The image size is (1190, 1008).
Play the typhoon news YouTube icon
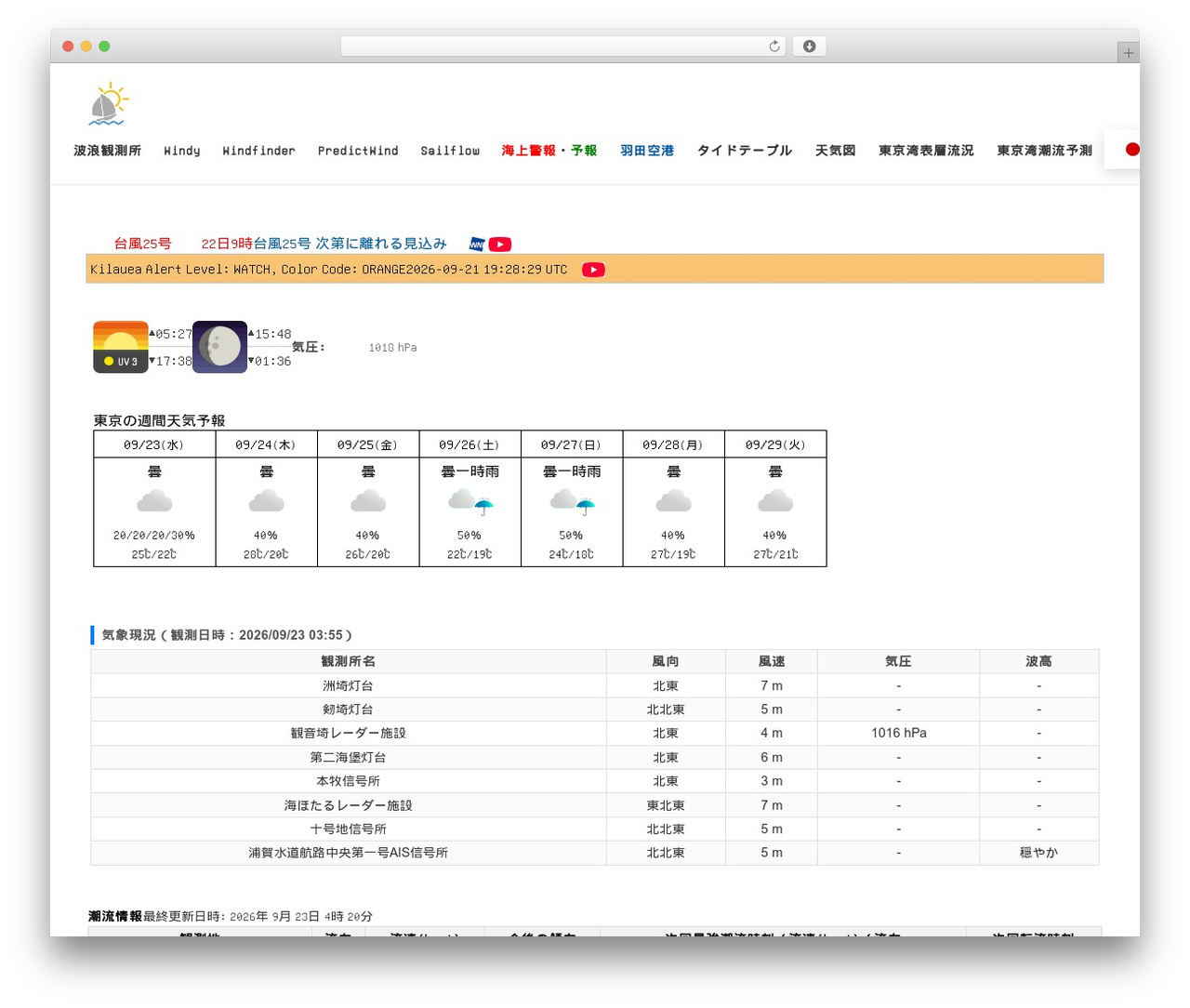[x=500, y=245]
